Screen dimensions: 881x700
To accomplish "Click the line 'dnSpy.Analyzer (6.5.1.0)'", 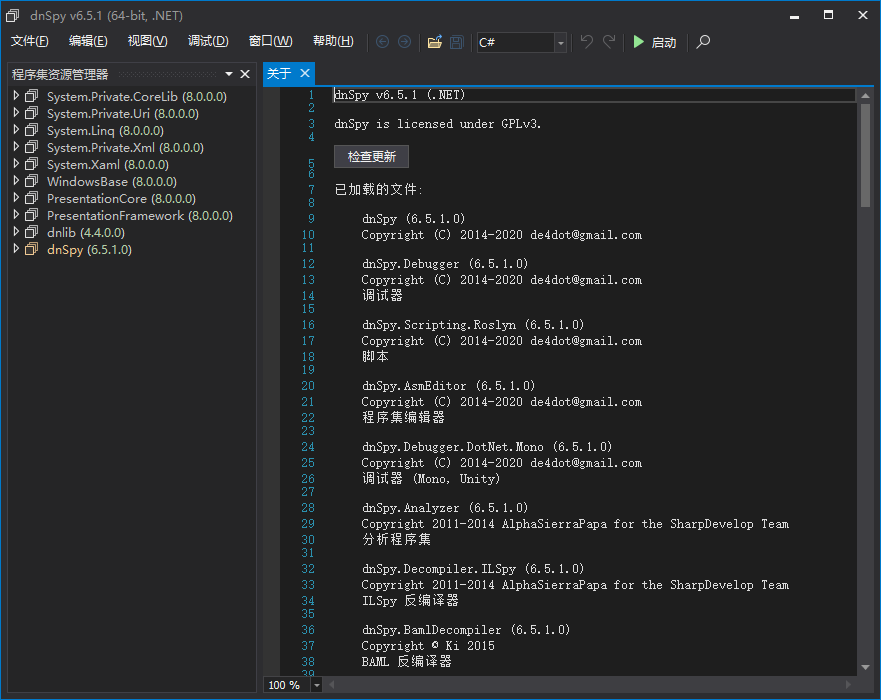I will 445,508.
